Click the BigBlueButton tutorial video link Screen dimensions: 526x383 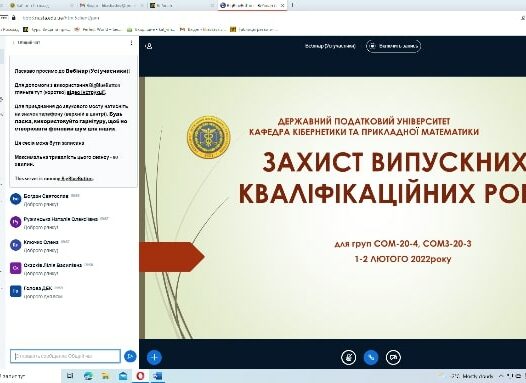coord(86,92)
